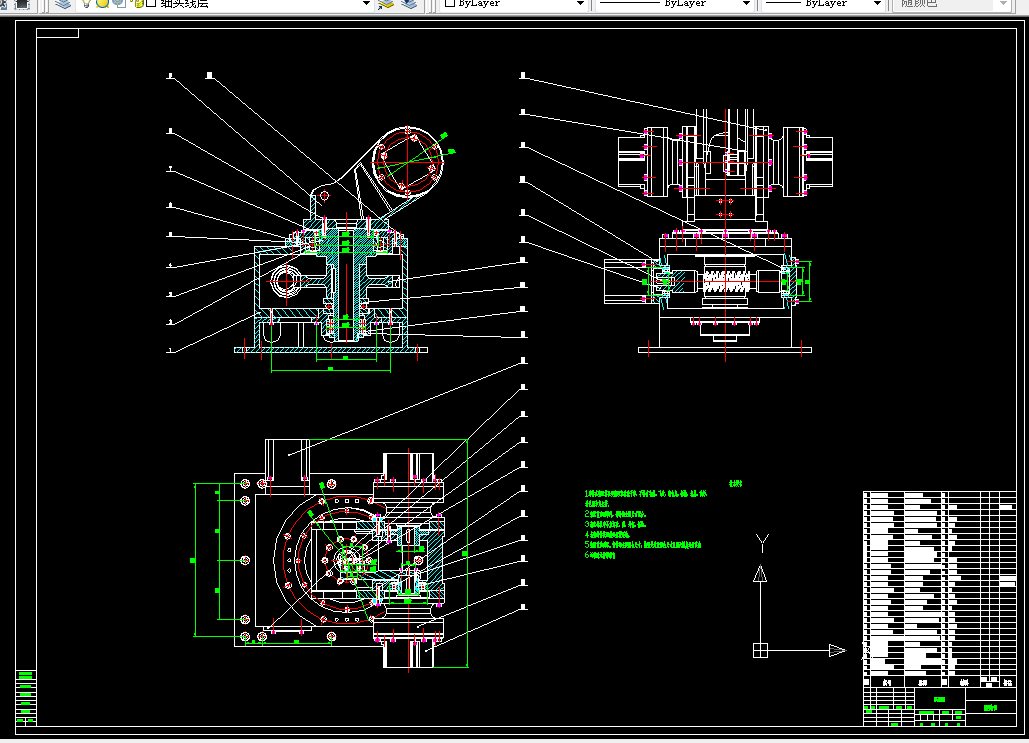The image size is (1029, 743).
Task: Select the green technical requirements text block
Action: [646, 523]
